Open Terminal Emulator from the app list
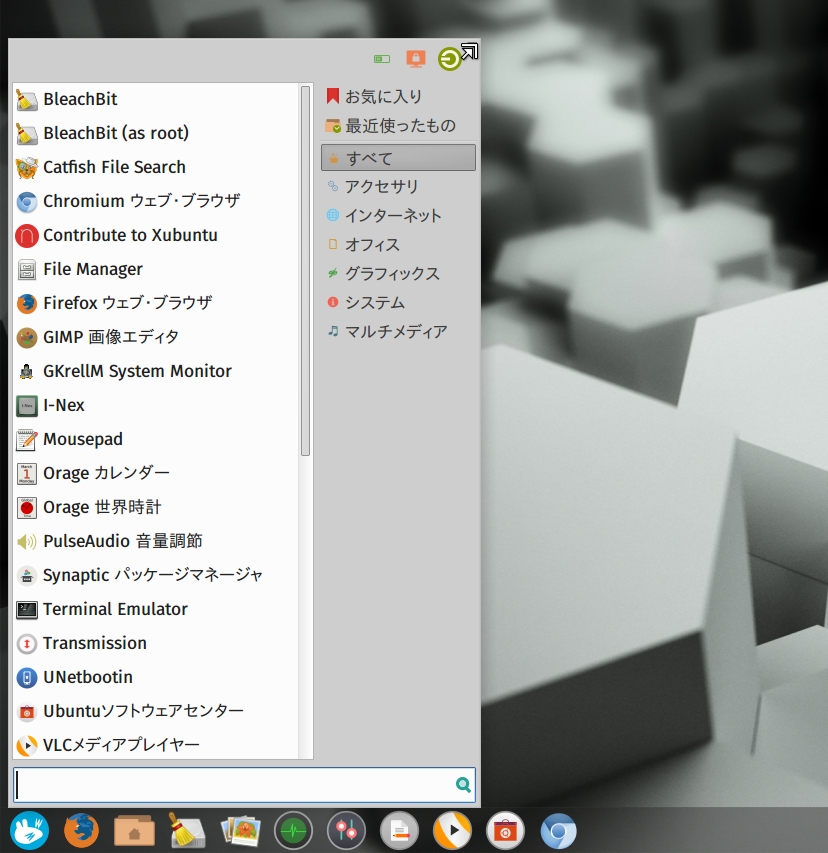The width and height of the screenshot is (828, 853). [x=115, y=609]
